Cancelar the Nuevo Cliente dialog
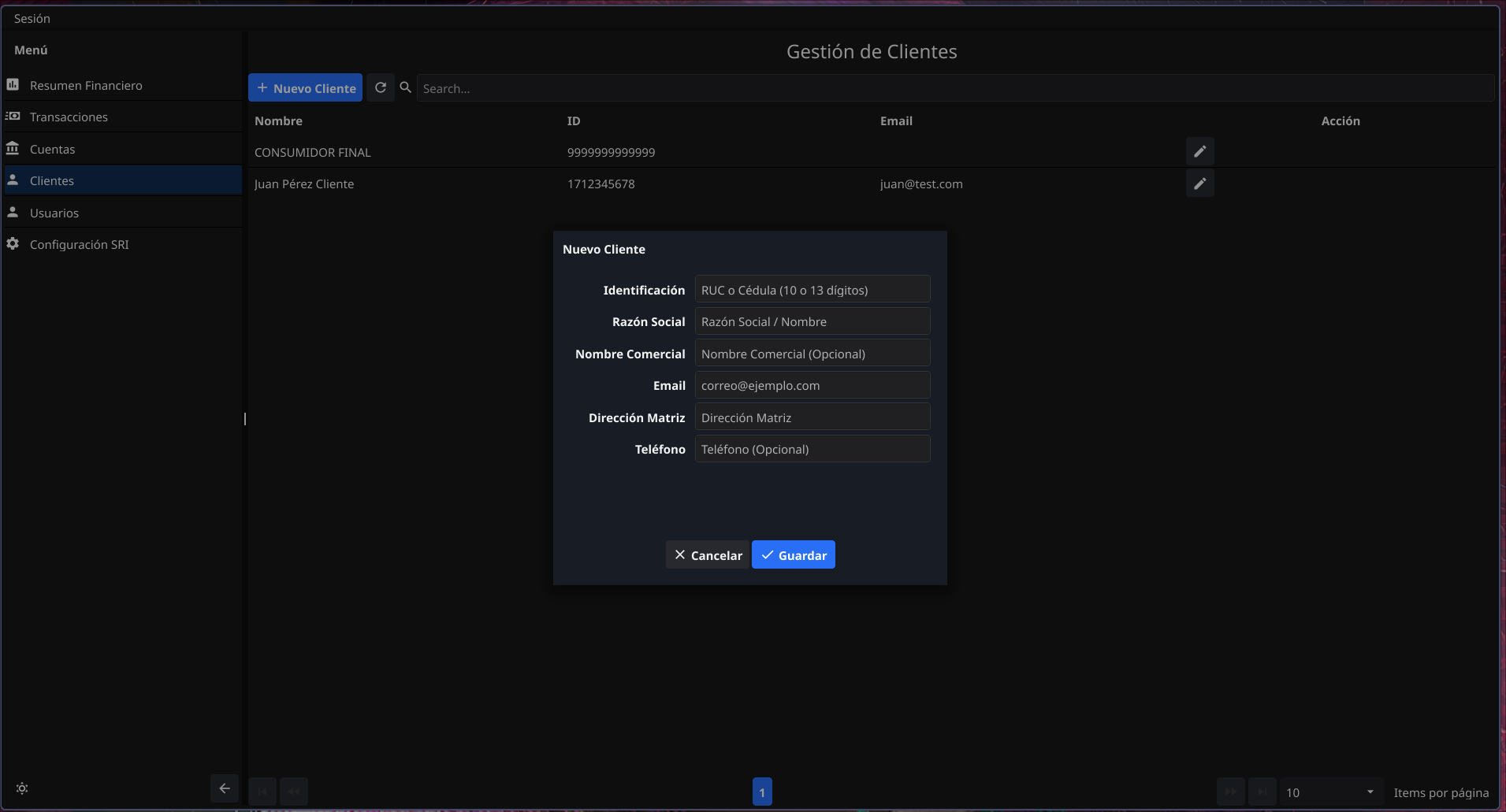The width and height of the screenshot is (1506, 812). tap(707, 554)
